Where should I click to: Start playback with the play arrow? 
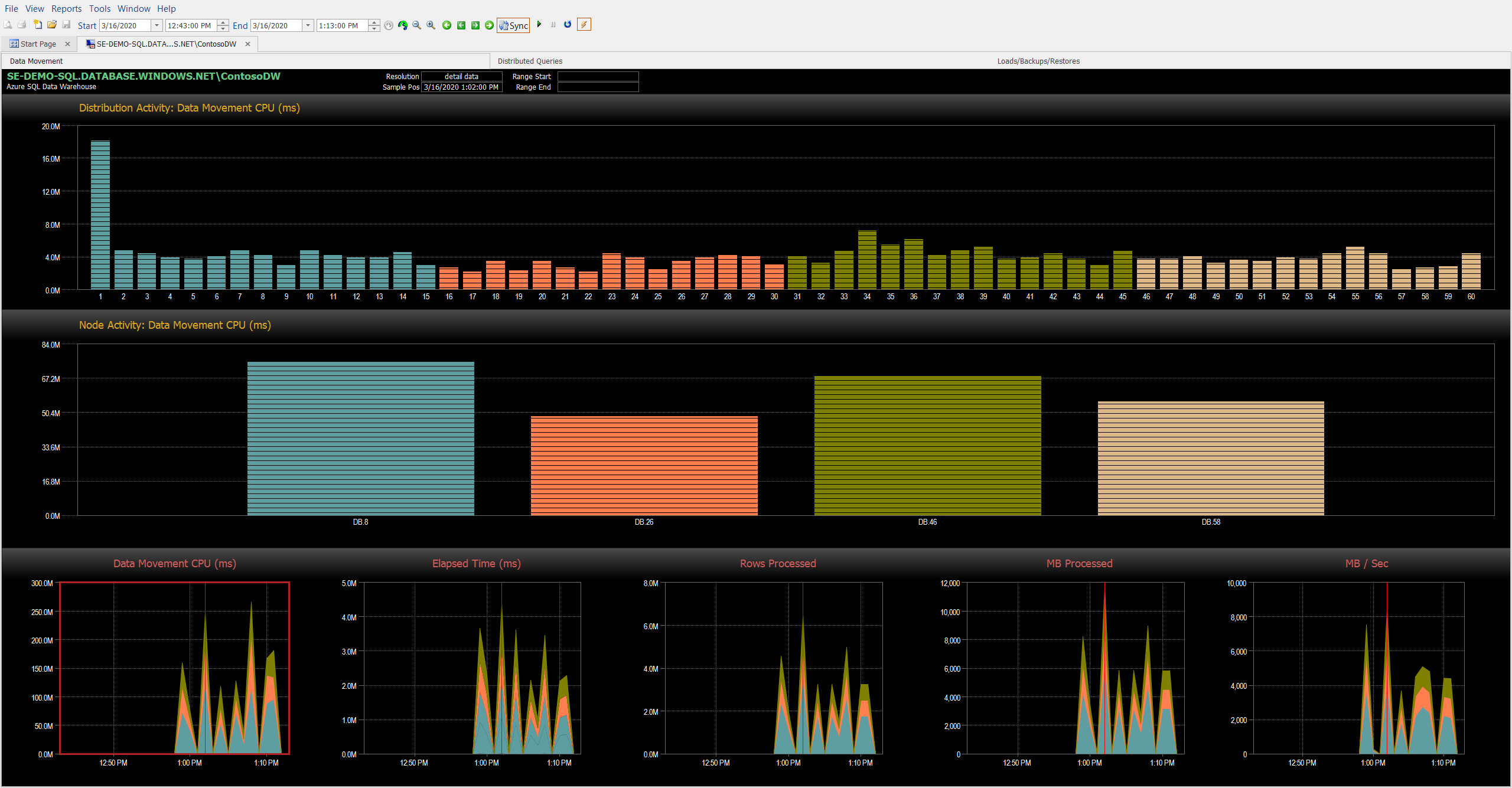(x=539, y=25)
